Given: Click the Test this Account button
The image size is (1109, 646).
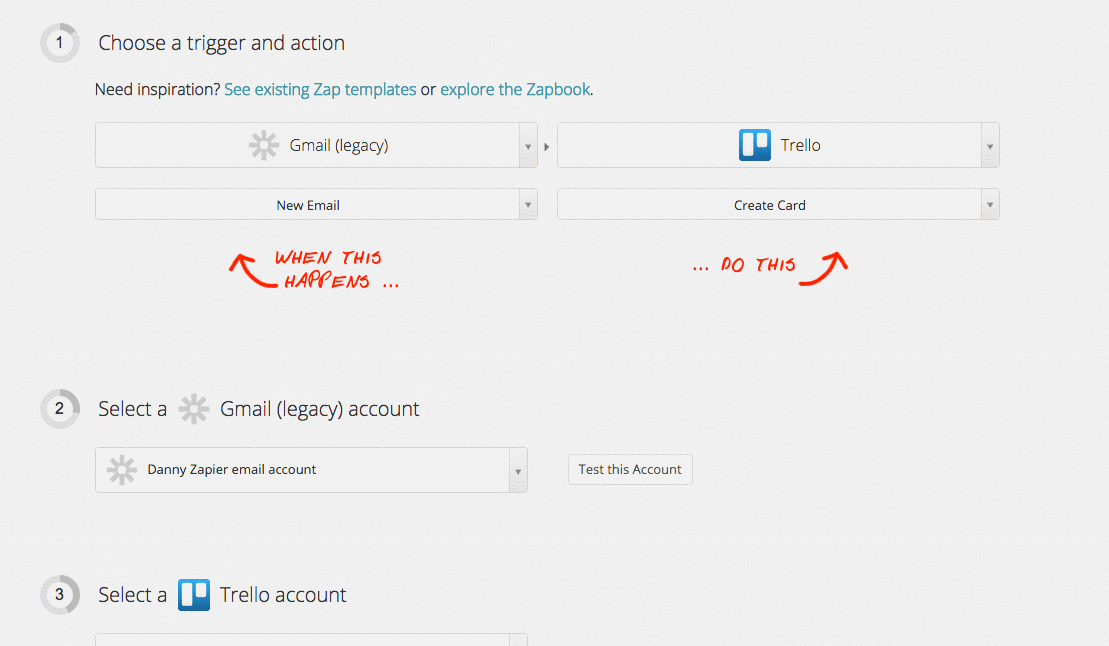Looking at the screenshot, I should [x=630, y=470].
